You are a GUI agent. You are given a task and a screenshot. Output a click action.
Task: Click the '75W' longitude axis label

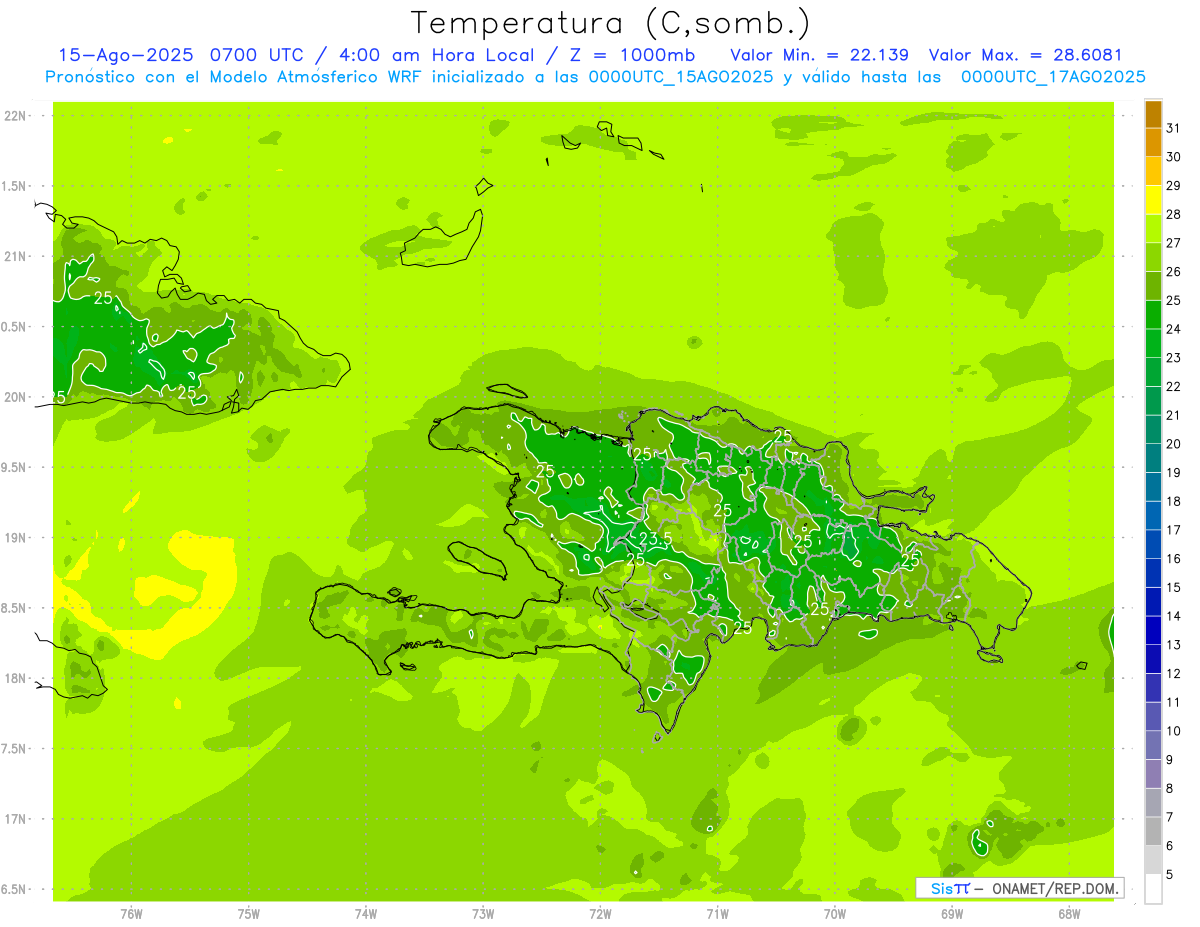[249, 913]
